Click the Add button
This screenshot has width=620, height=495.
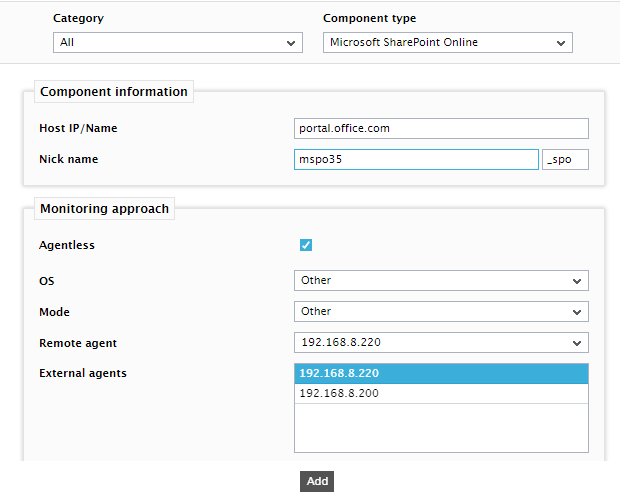317,481
